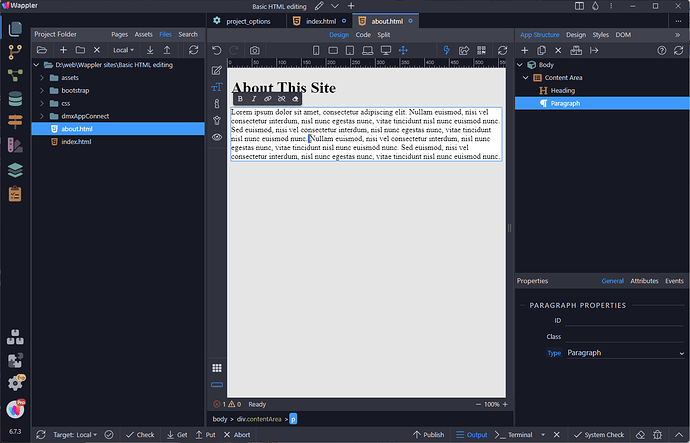This screenshot has height=443, width=690.
Task: Open the Styles panel tab
Action: 600,35
